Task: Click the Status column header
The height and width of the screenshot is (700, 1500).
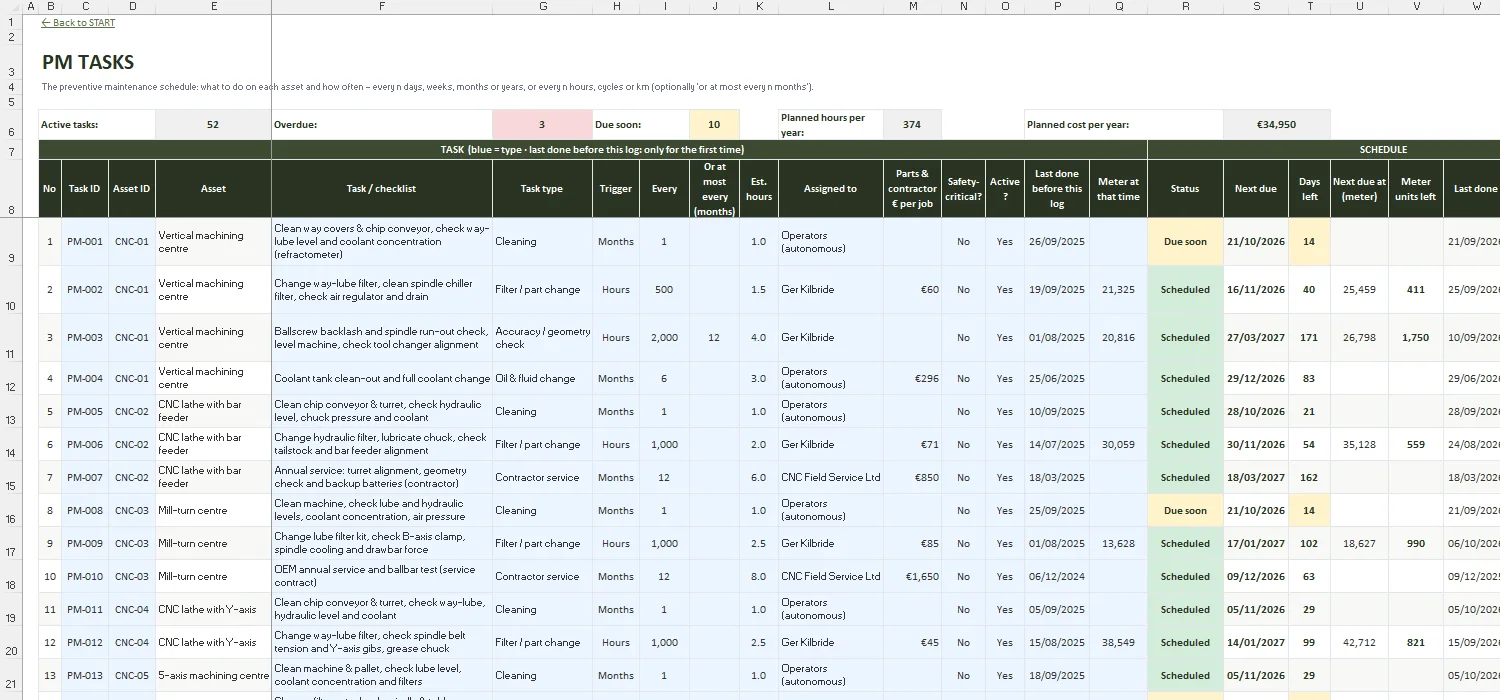Action: click(x=1185, y=188)
